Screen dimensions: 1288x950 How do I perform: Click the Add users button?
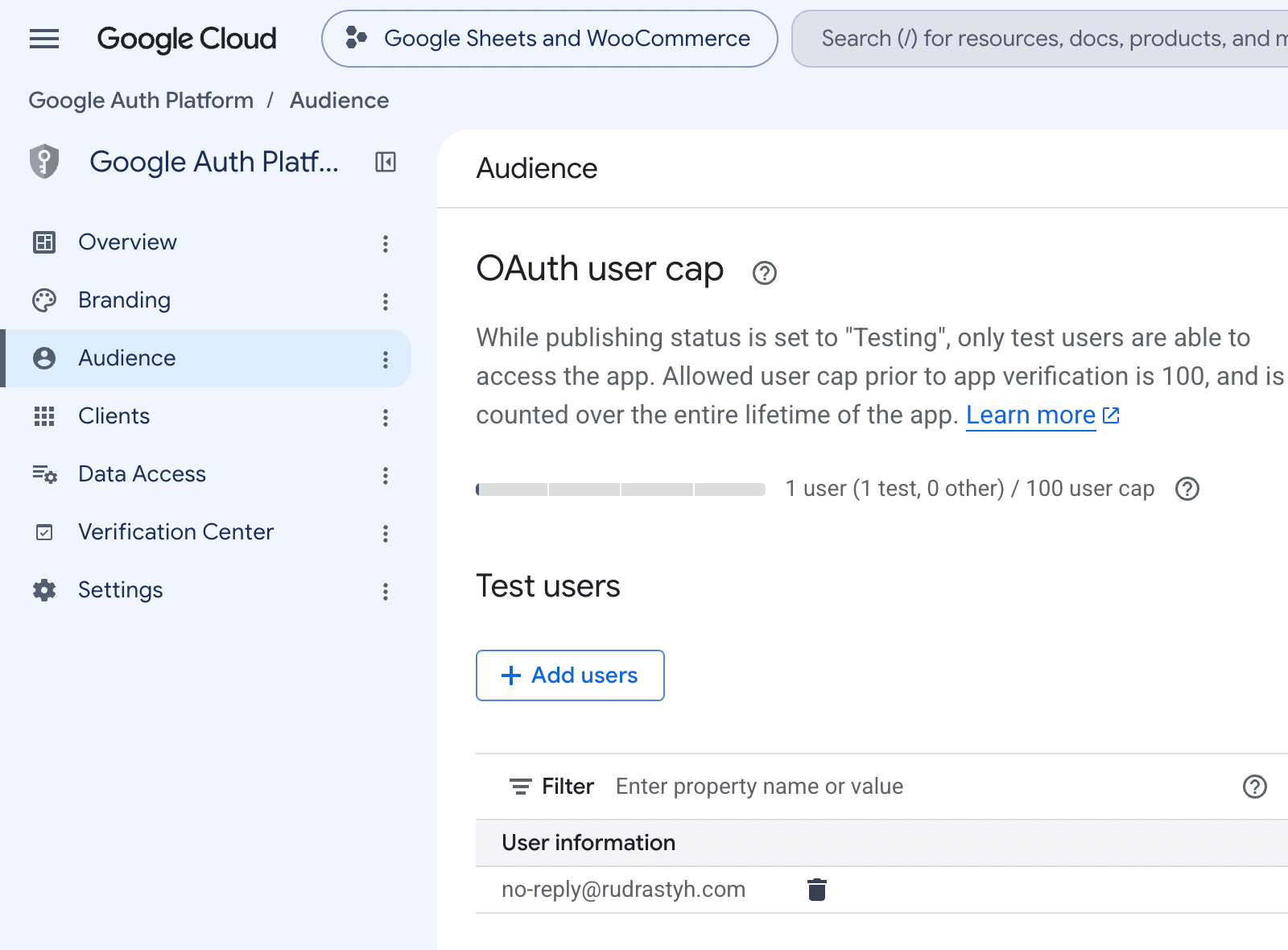click(x=570, y=675)
